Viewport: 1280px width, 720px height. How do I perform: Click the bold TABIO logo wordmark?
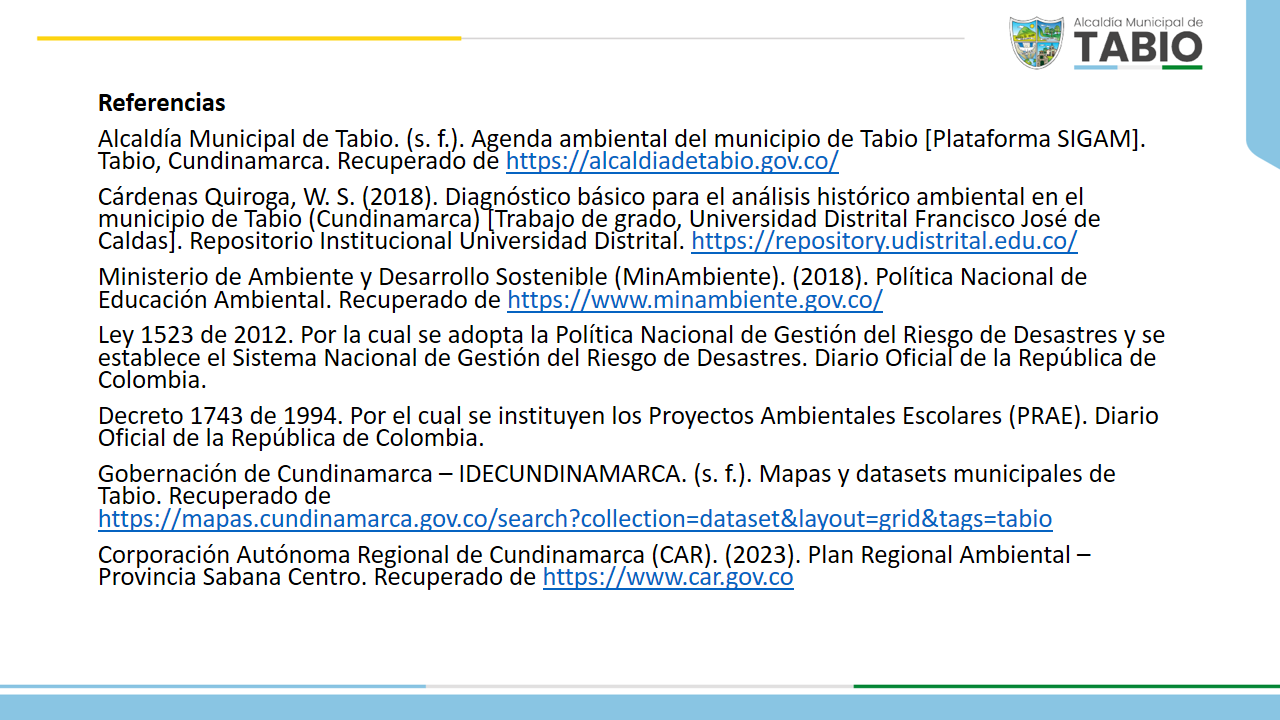[x=1138, y=48]
